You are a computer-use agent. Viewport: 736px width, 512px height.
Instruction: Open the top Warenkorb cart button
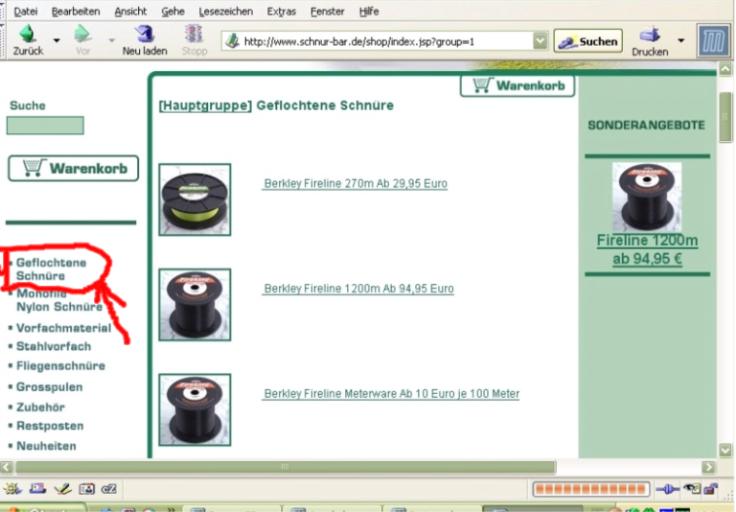pyautogui.click(x=517, y=85)
